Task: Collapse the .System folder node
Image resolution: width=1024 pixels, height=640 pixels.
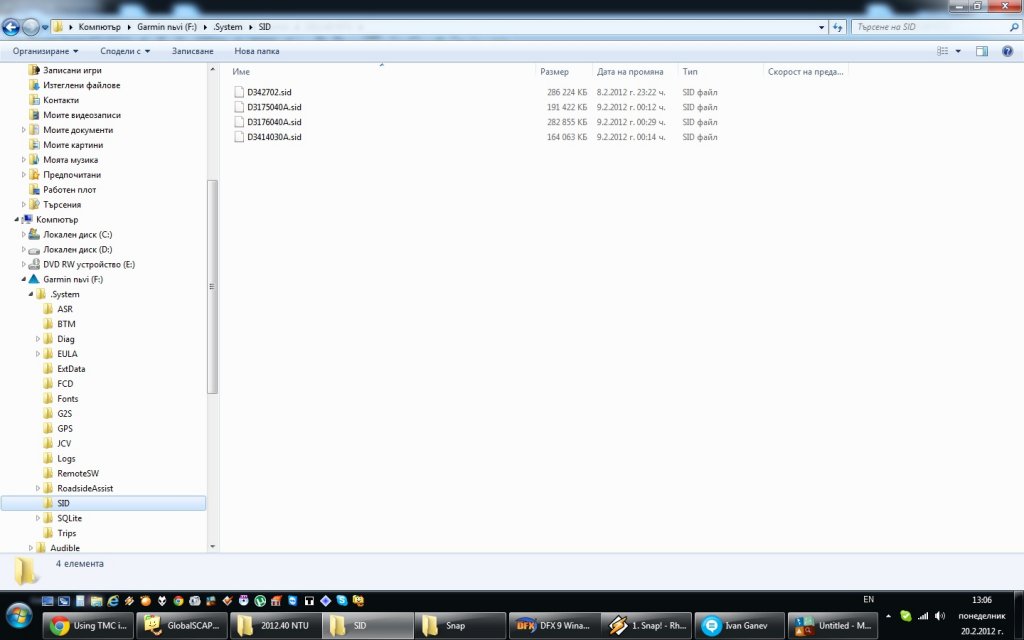Action: [x=31, y=295]
